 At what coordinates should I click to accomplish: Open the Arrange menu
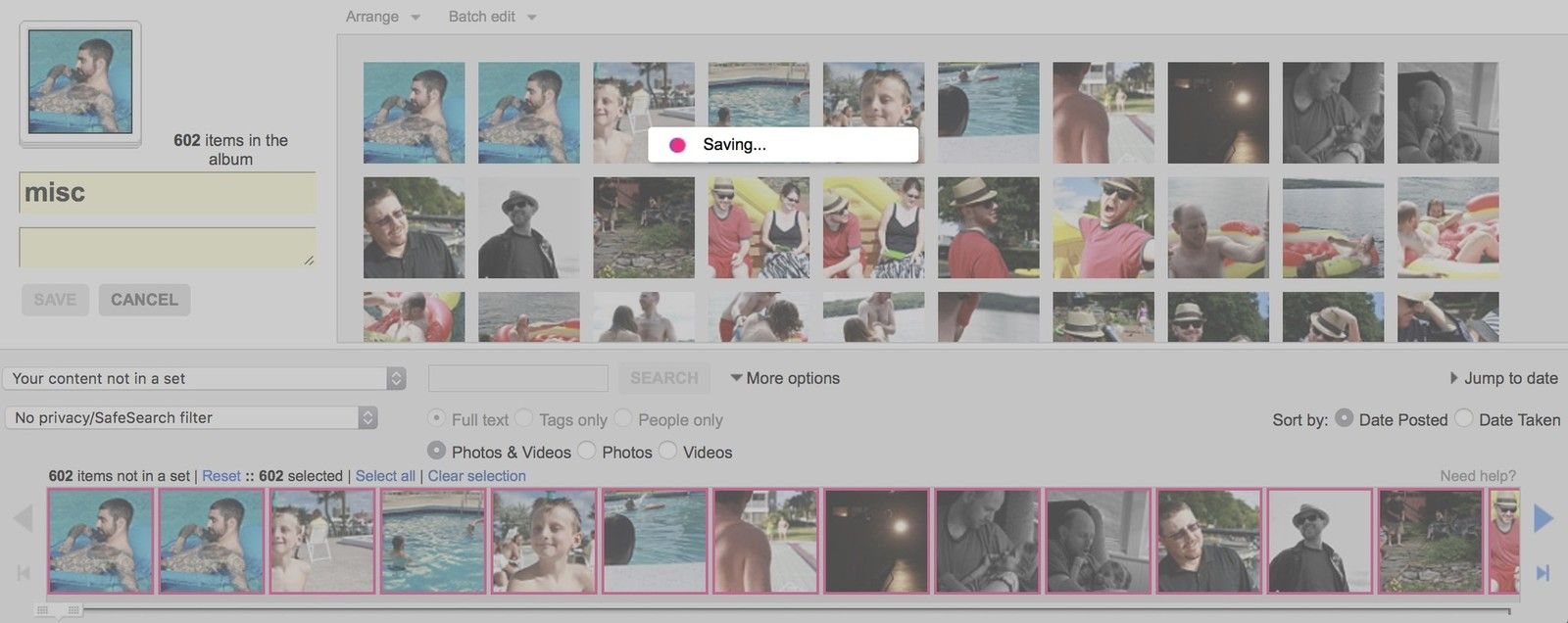(x=382, y=17)
